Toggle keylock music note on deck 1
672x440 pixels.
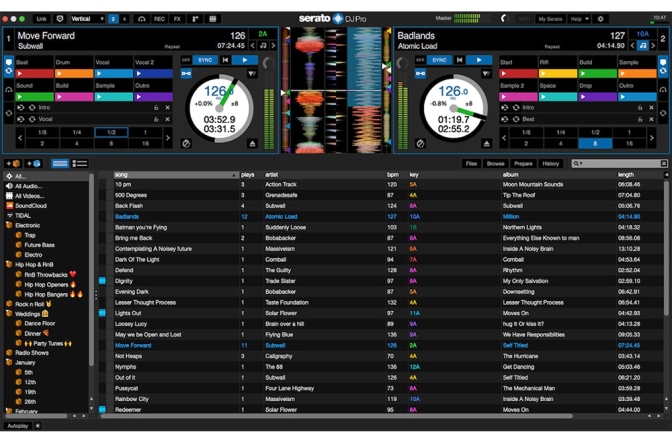pos(263,45)
